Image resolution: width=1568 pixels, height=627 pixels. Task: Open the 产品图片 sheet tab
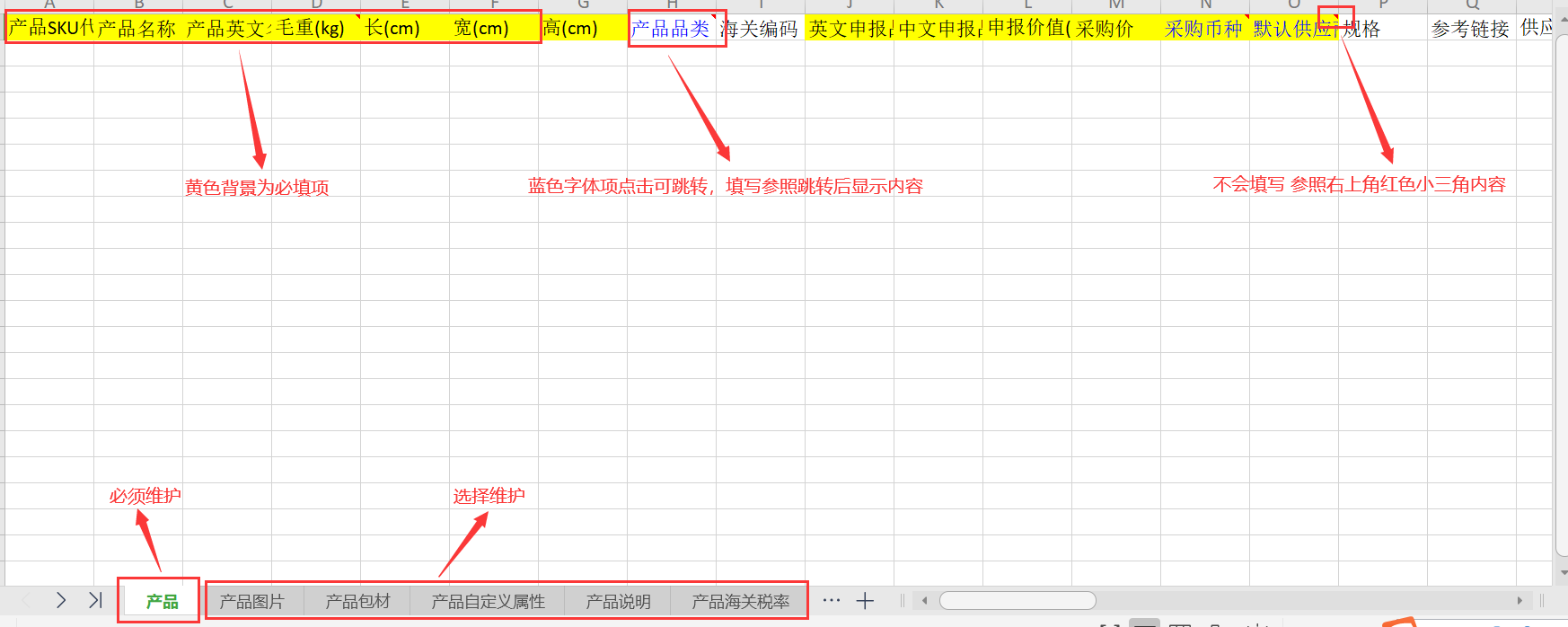point(252,602)
